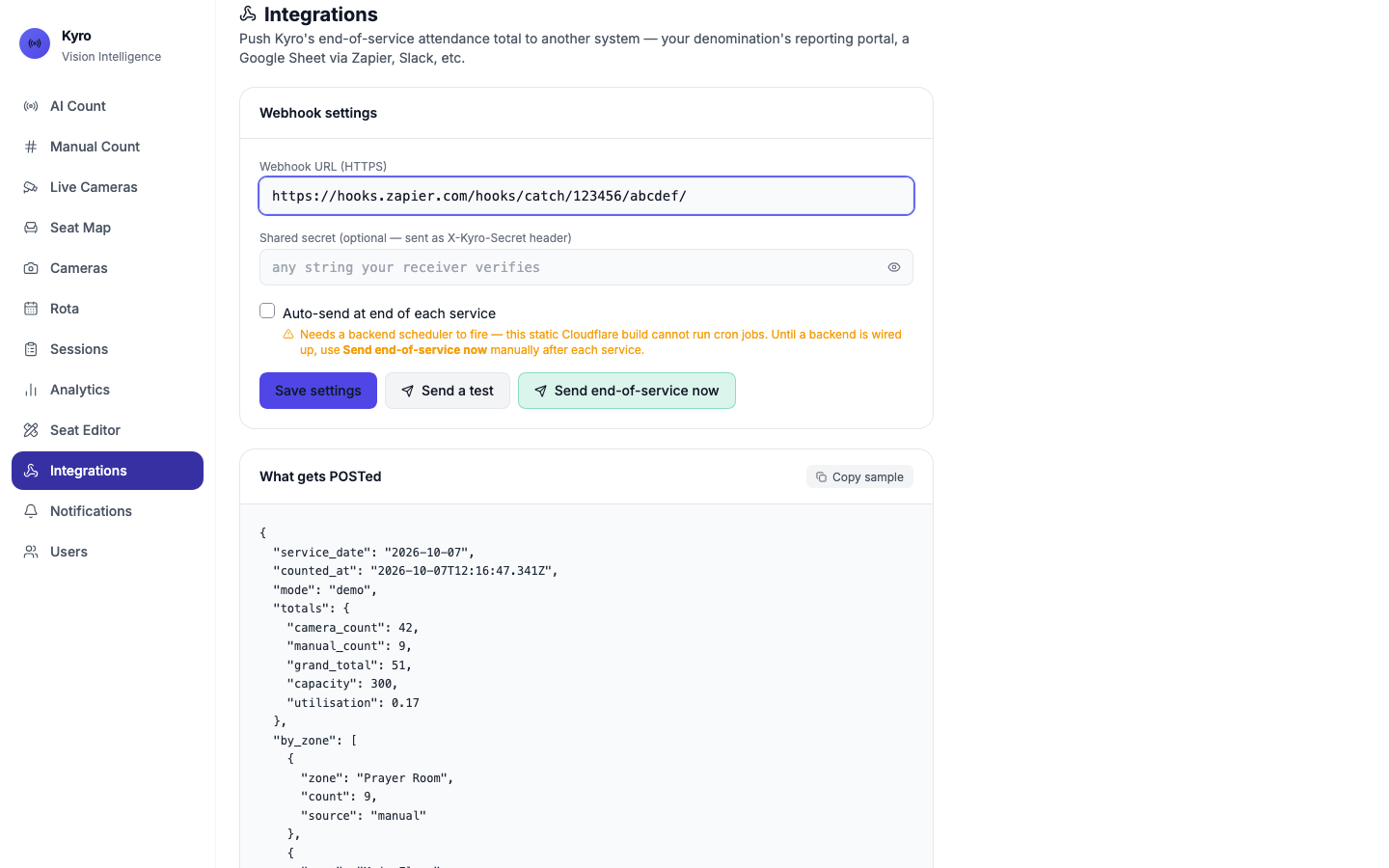1389x868 pixels.
Task: Select Notifications in the sidebar
Action: tap(107, 511)
